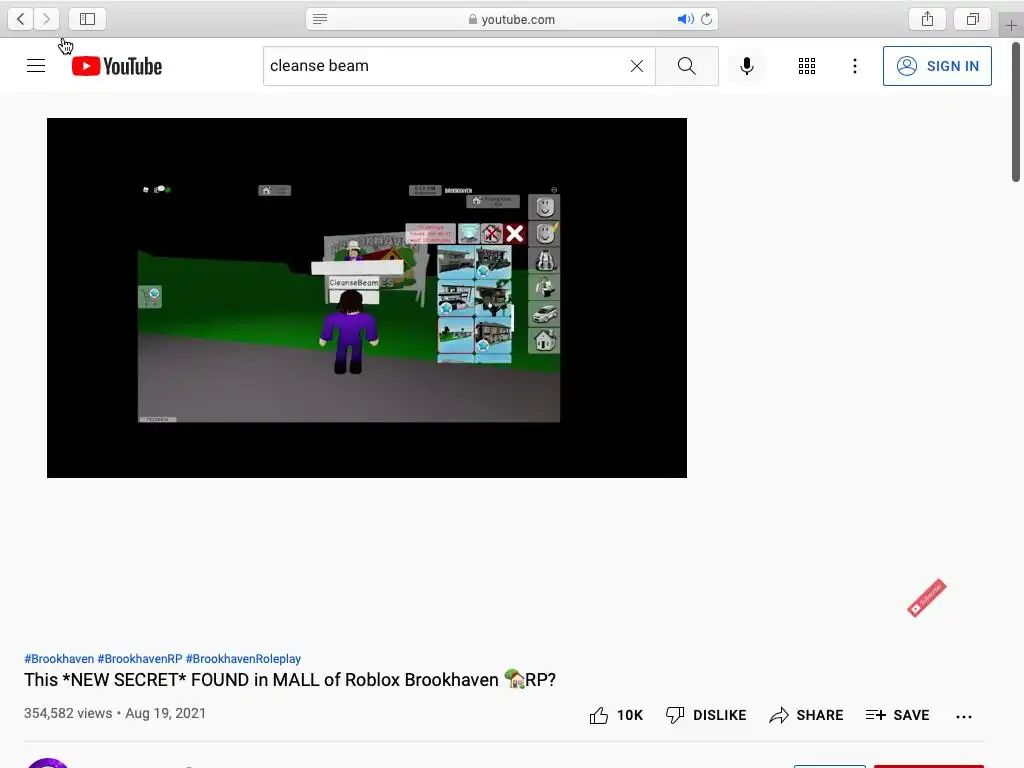Open the channel avatar below the title
This screenshot has width=1024, height=768.
point(47,763)
